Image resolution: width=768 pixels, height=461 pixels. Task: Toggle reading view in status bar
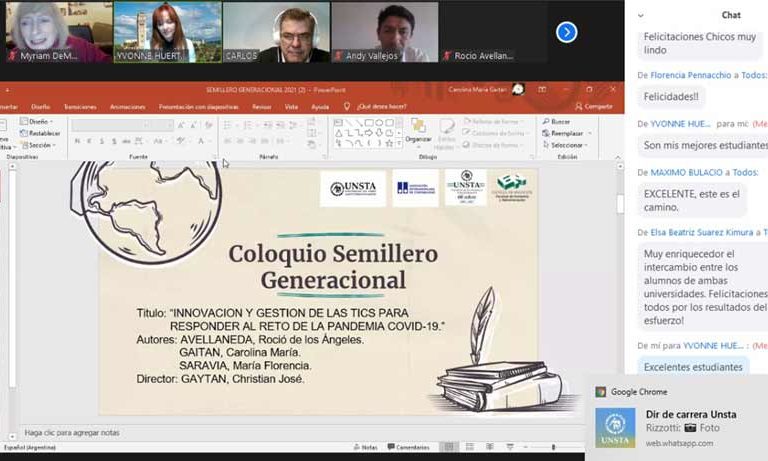pos(489,447)
